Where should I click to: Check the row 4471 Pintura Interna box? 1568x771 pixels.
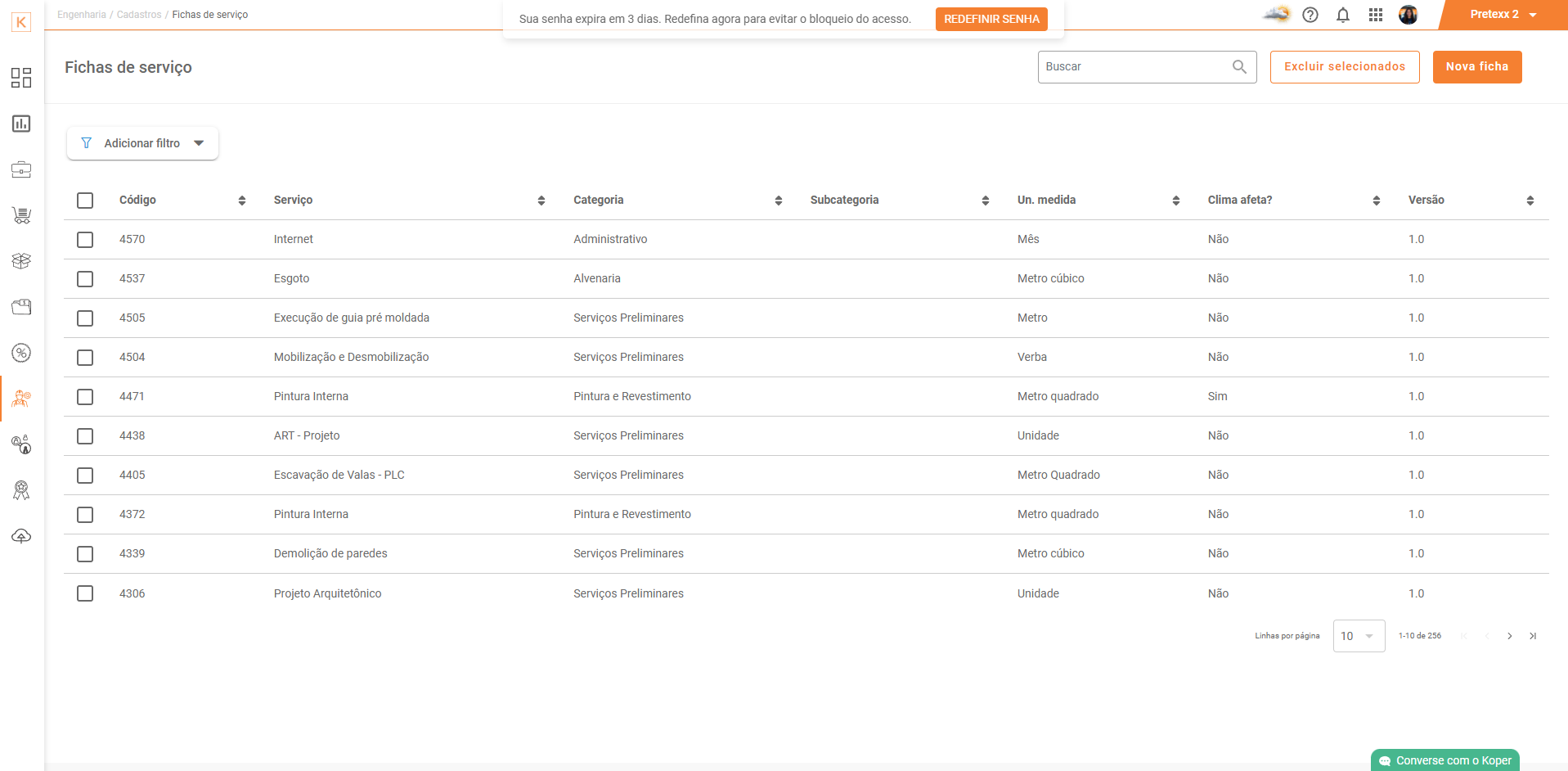85,397
